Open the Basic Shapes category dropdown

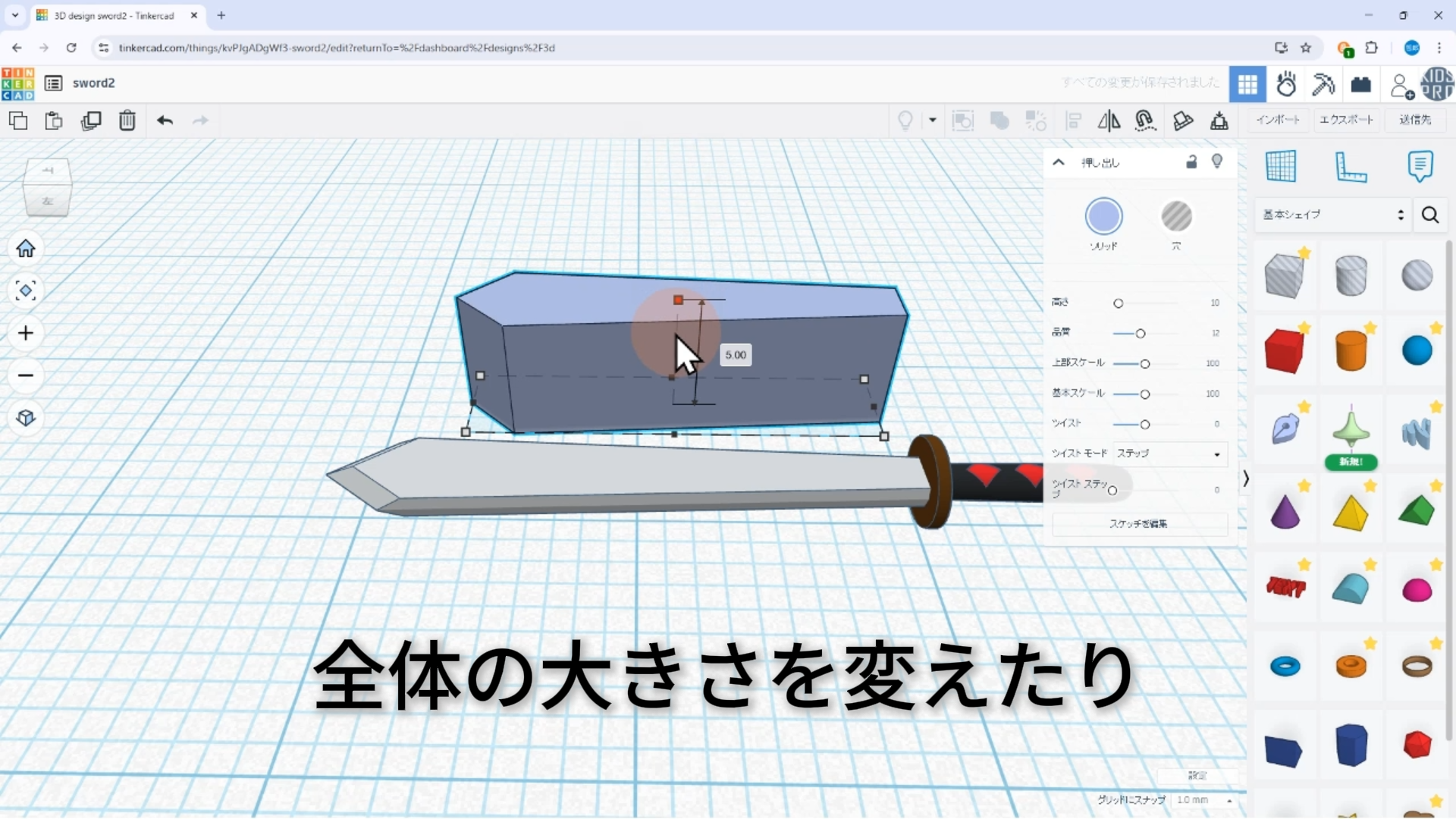click(x=1332, y=215)
